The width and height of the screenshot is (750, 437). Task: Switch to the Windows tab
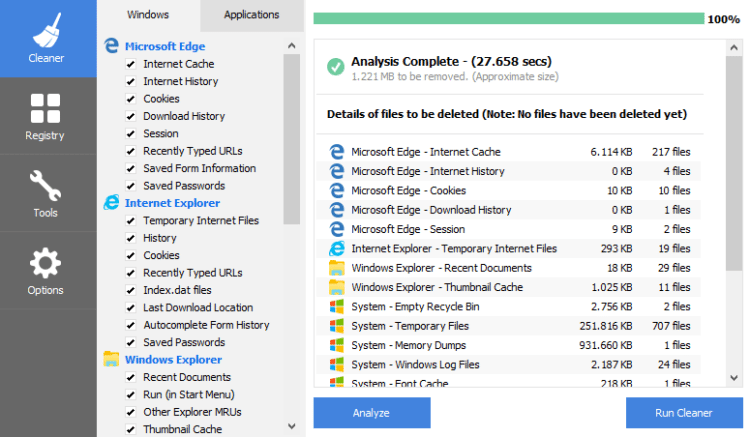pyautogui.click(x=148, y=15)
